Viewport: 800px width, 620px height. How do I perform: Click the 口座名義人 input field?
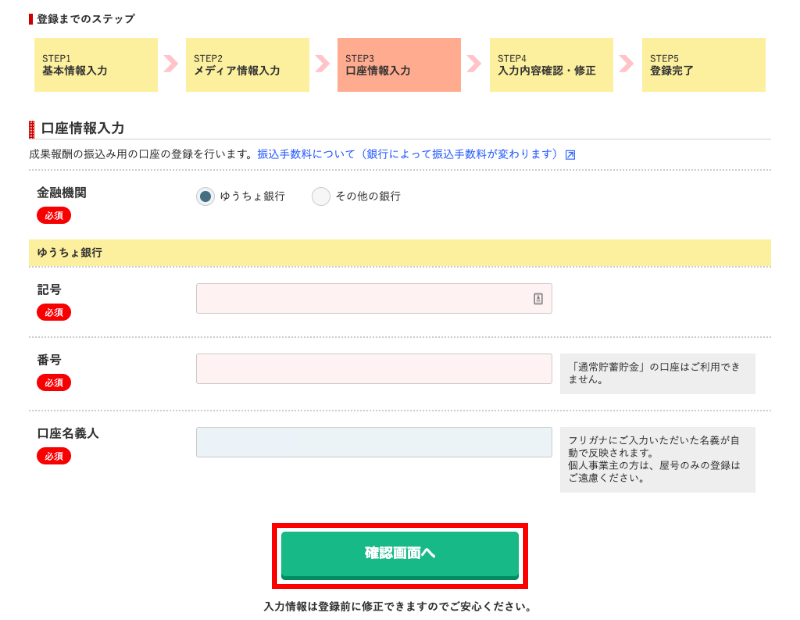[374, 442]
